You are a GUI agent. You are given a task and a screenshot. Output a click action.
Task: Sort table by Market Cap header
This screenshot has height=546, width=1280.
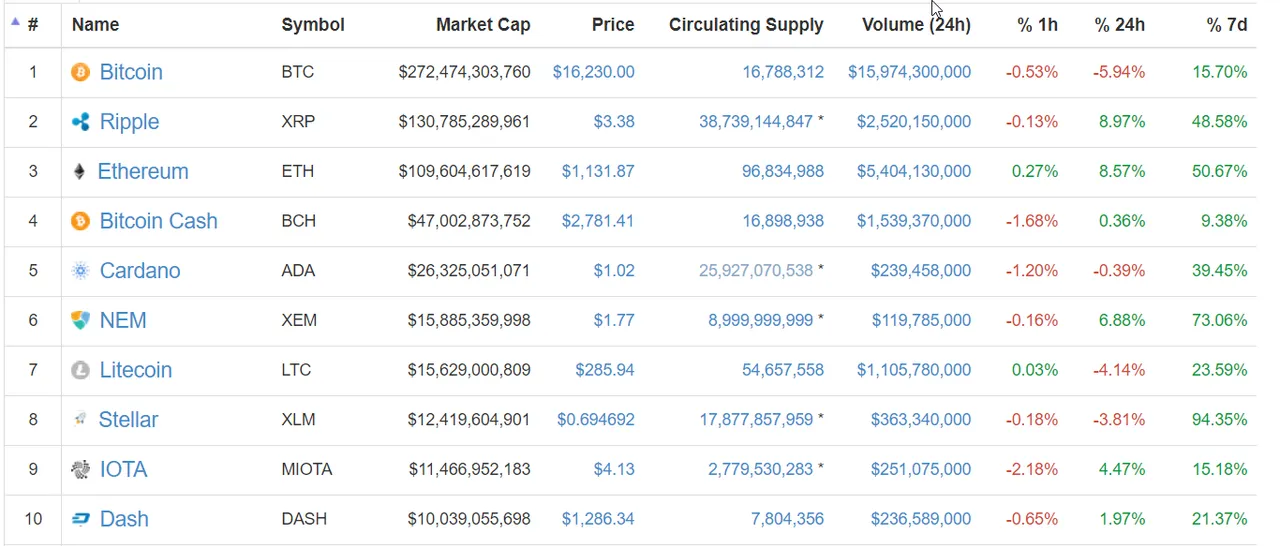[x=483, y=25]
